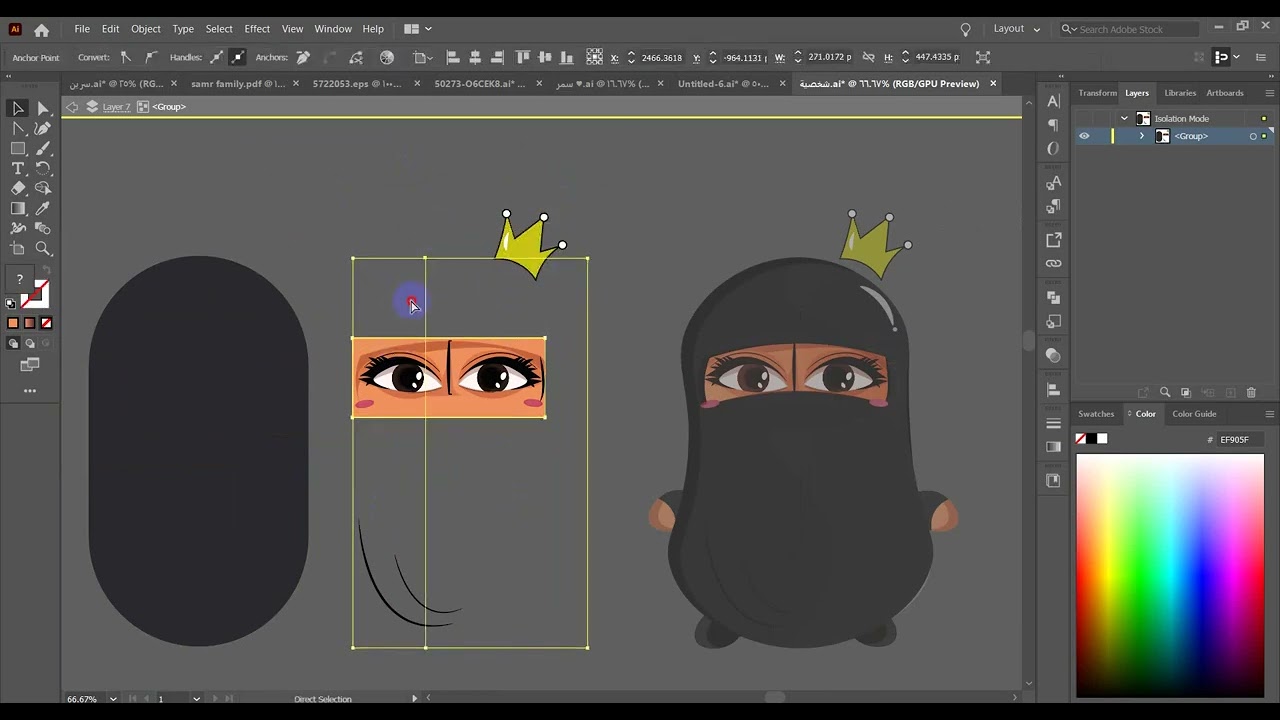Toggle Draw Behind mode

(x=29, y=343)
